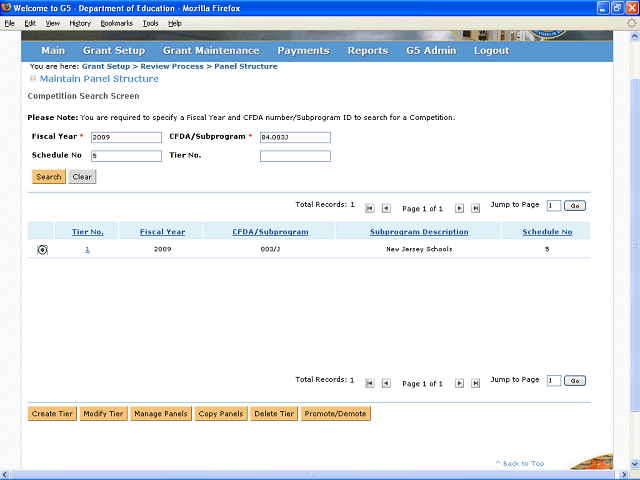The height and width of the screenshot is (480, 640).
Task: Open the Help menu
Action: [x=175, y=23]
